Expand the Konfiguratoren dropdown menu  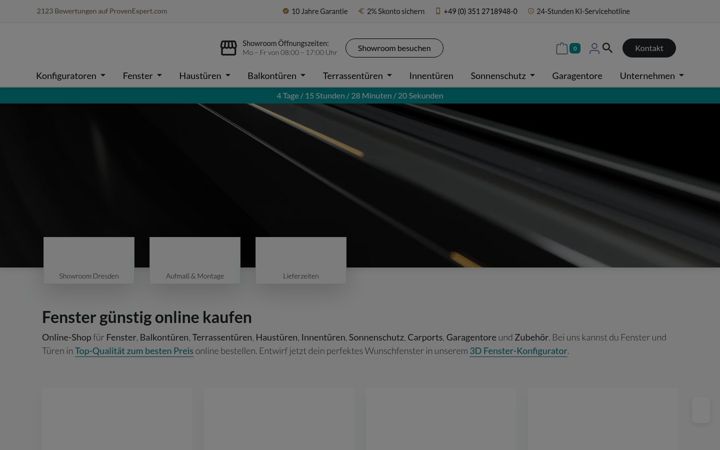71,76
